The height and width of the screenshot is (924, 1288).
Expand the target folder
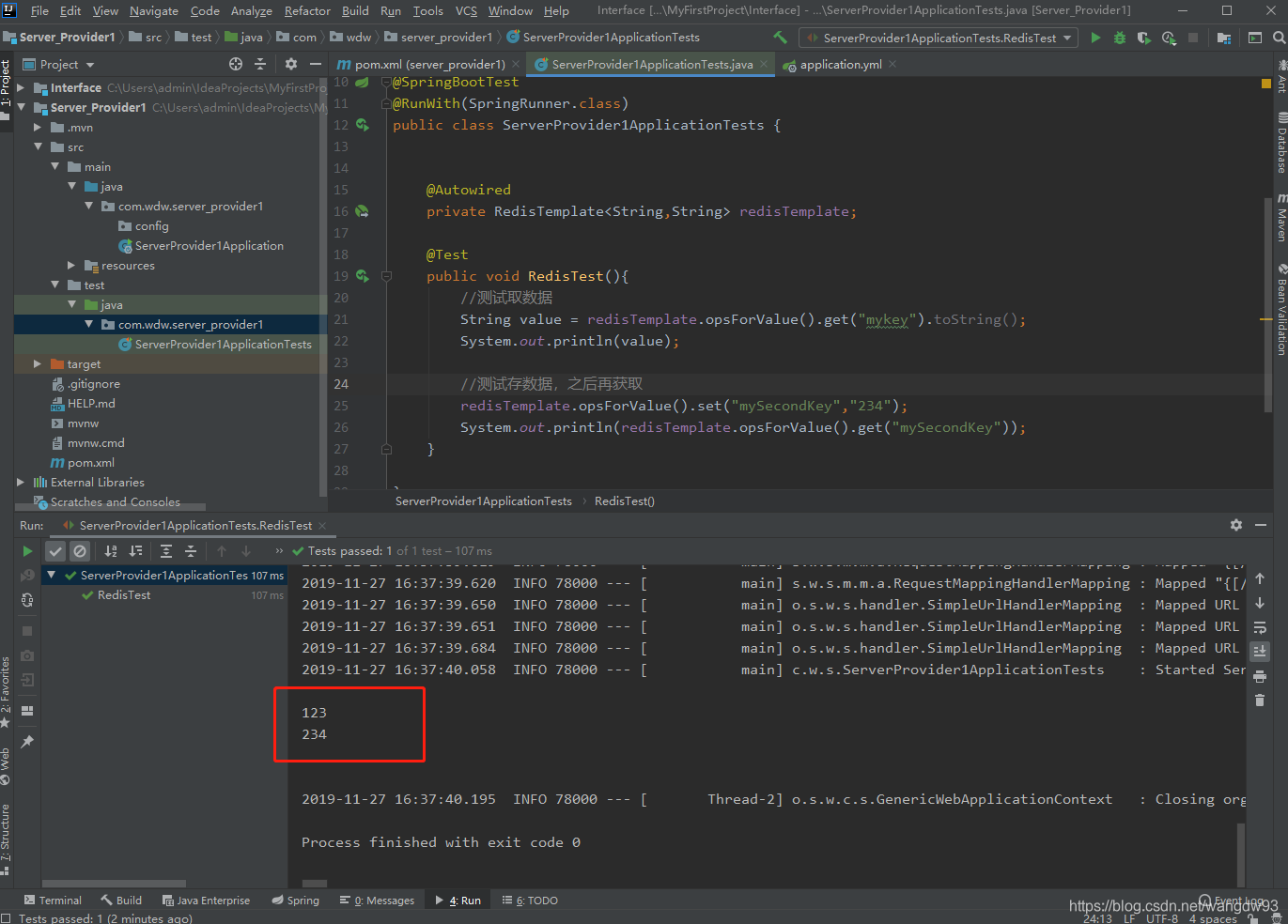pos(38,364)
